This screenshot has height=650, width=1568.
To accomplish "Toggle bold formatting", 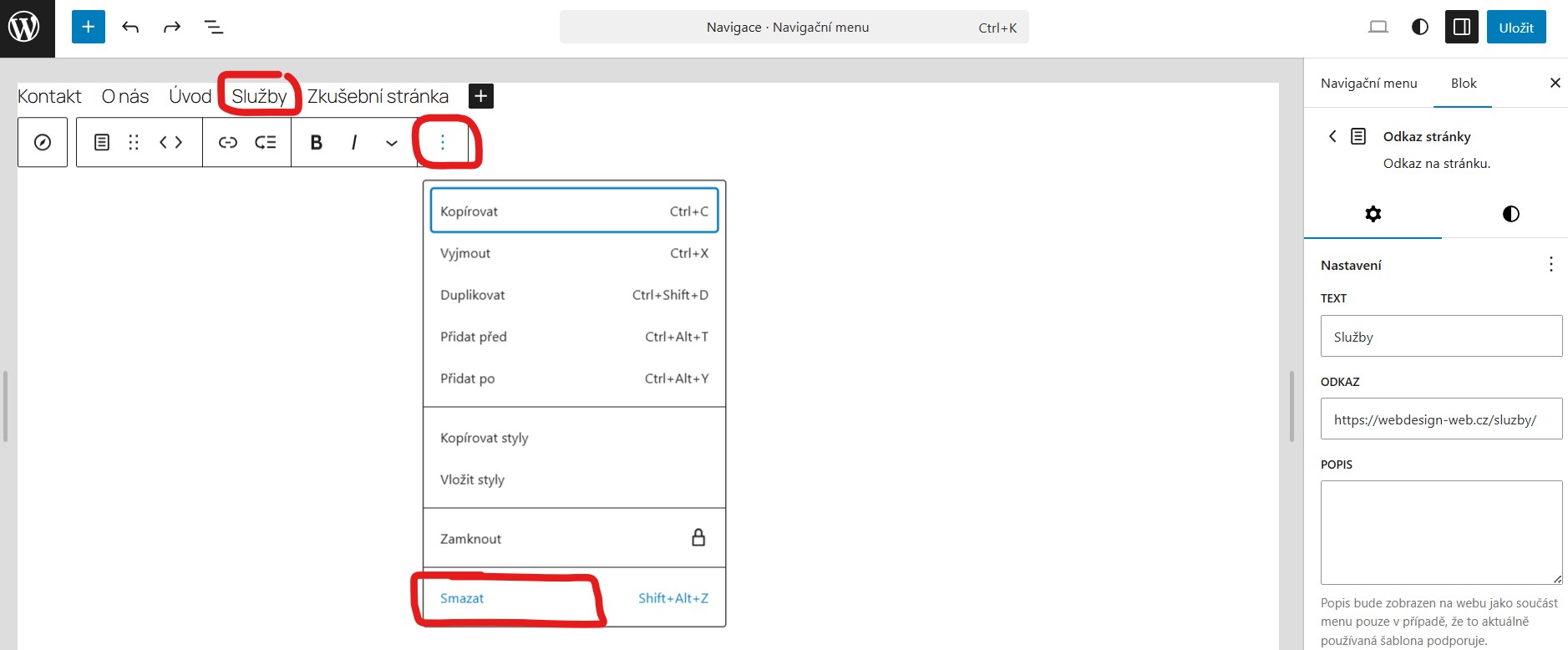I will point(316,142).
